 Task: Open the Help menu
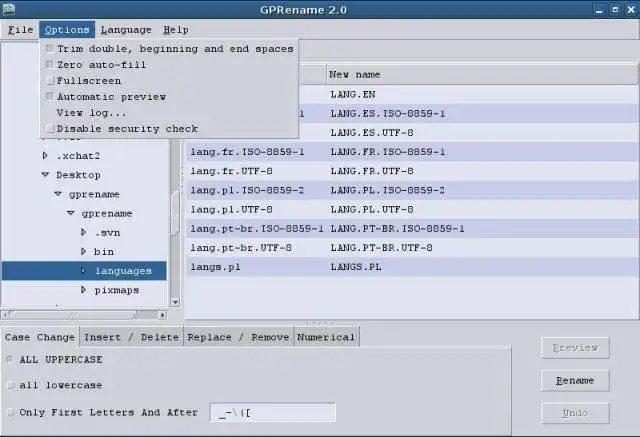point(176,30)
